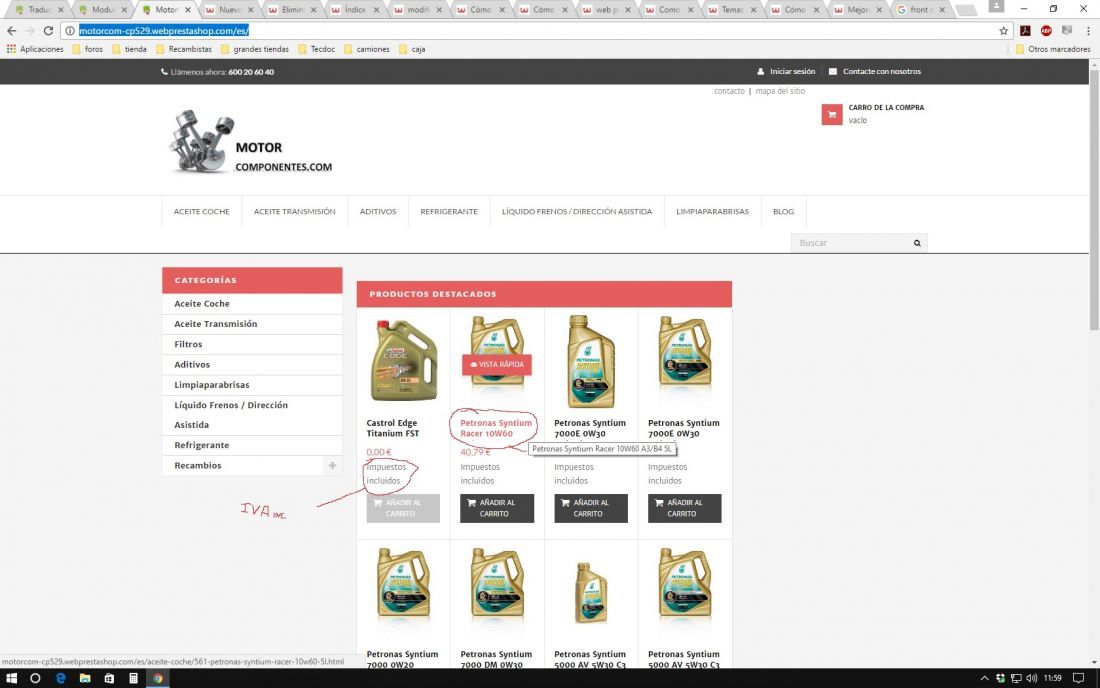
Task: Show hidden tray icons chevron
Action: [984, 678]
